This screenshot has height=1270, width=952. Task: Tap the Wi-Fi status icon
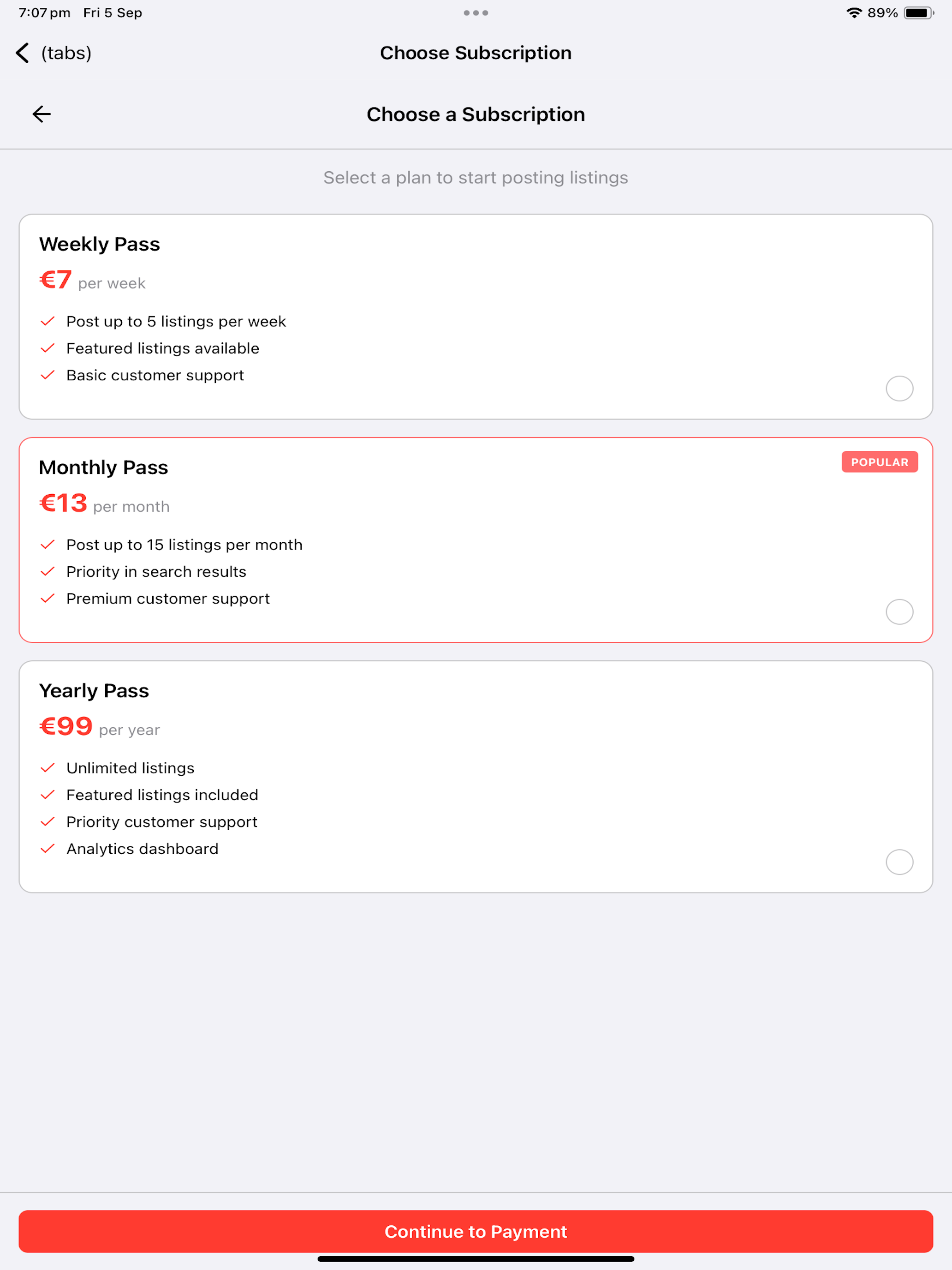pyautogui.click(x=854, y=12)
